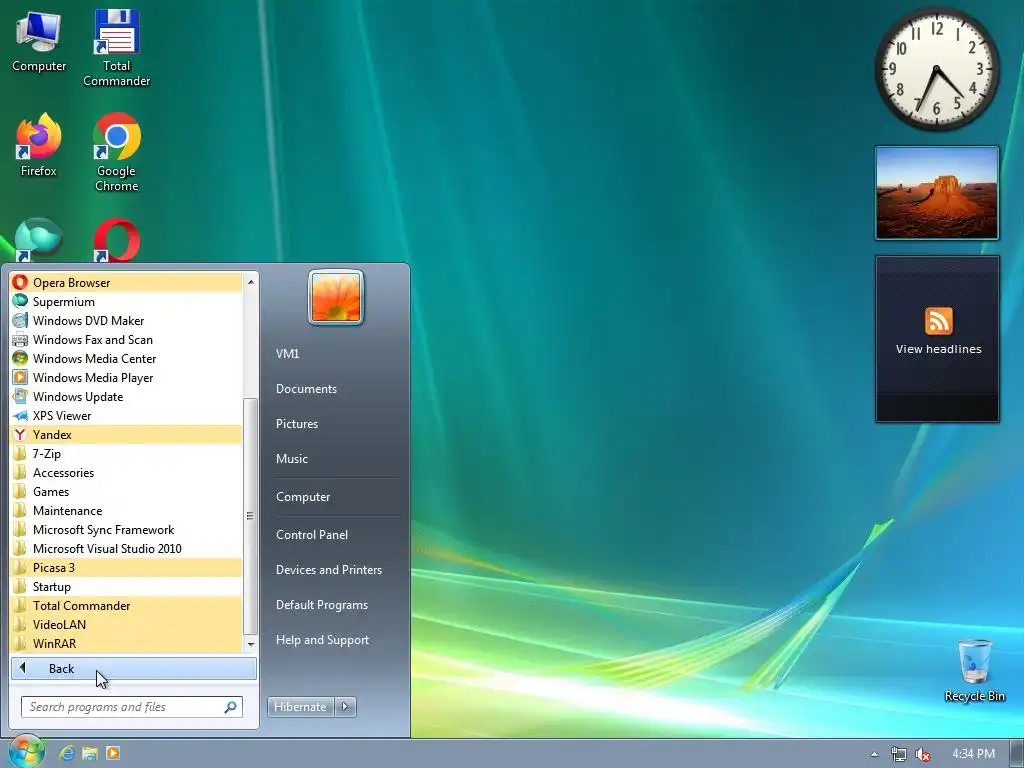
Task: Click the network tray icon
Action: click(899, 754)
